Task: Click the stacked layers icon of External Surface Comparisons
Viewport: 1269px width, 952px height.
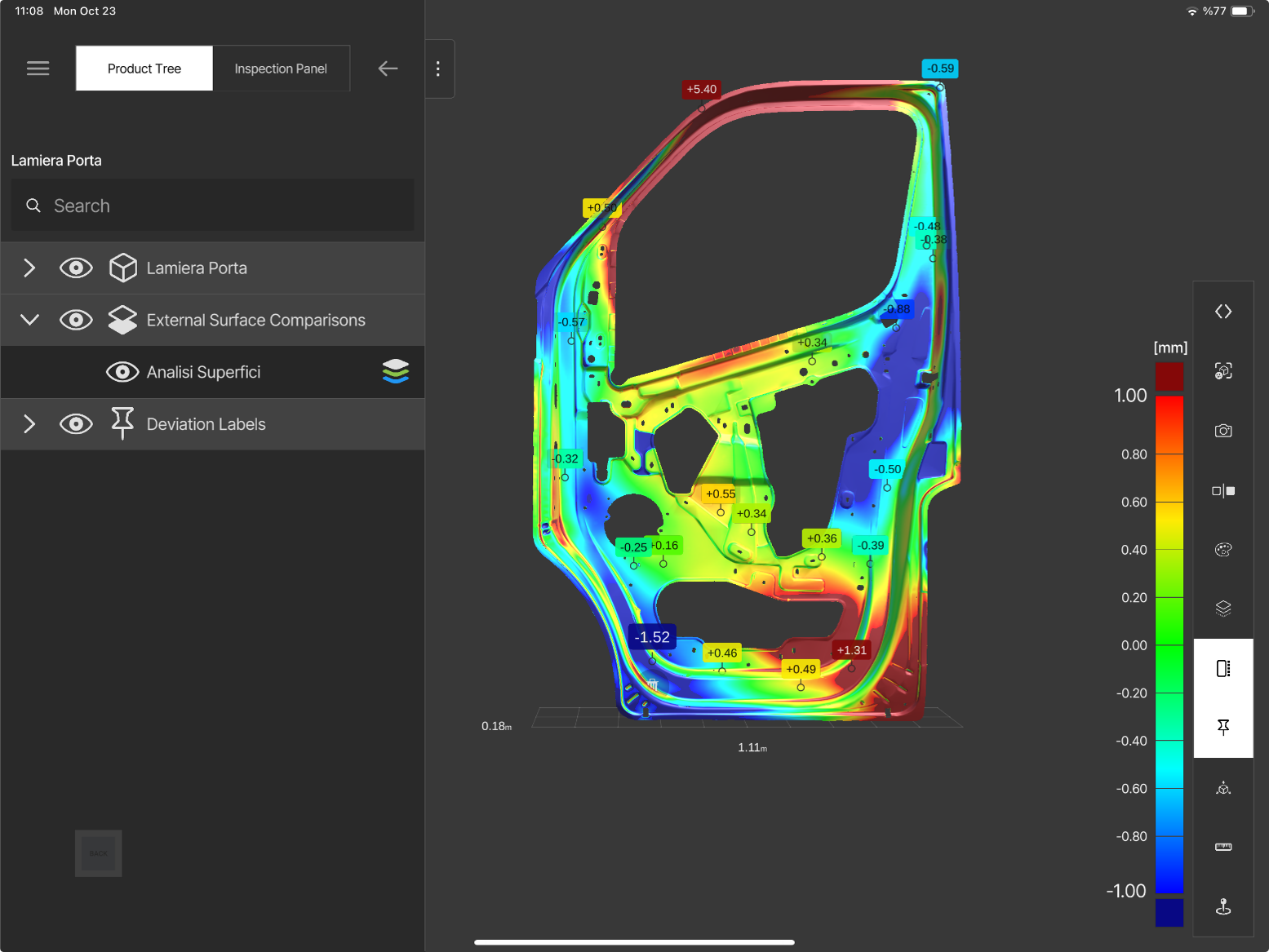Action: click(122, 320)
